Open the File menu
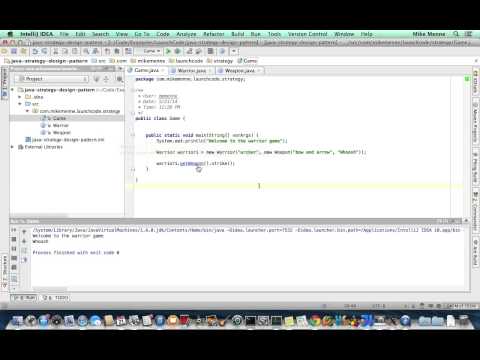The image size is (480, 360). [64, 34]
